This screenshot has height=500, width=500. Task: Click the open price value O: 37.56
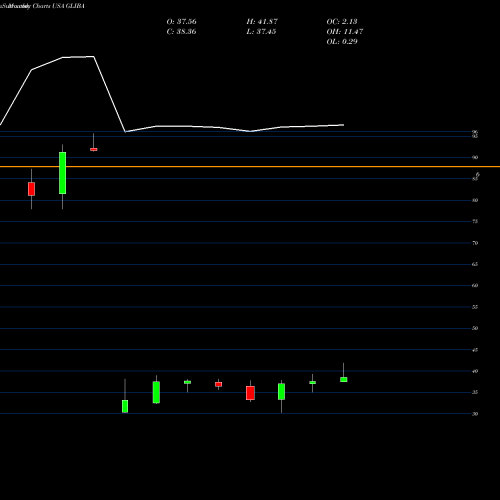click(181, 22)
